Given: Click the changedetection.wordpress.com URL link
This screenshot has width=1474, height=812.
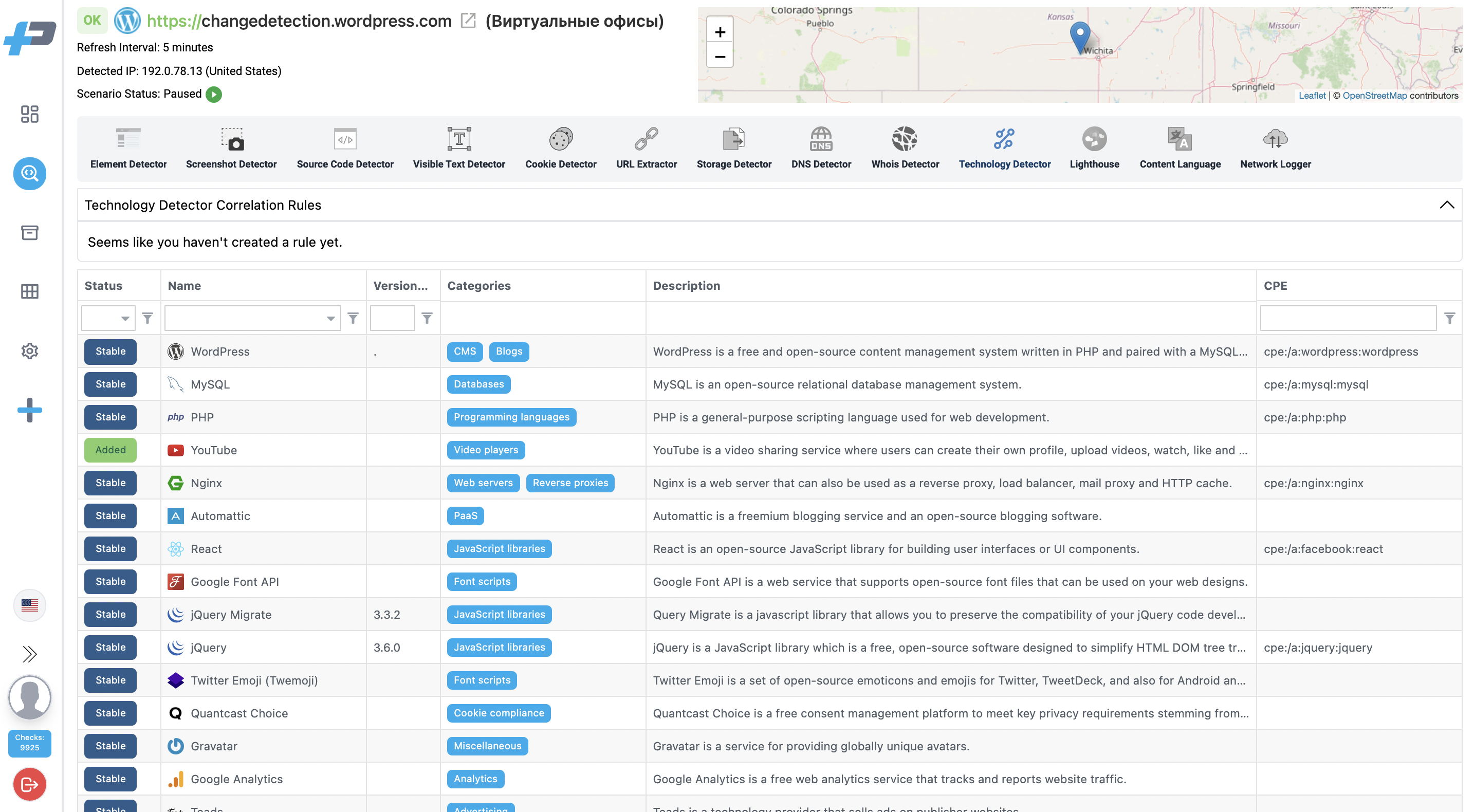Looking at the screenshot, I should pos(299,21).
